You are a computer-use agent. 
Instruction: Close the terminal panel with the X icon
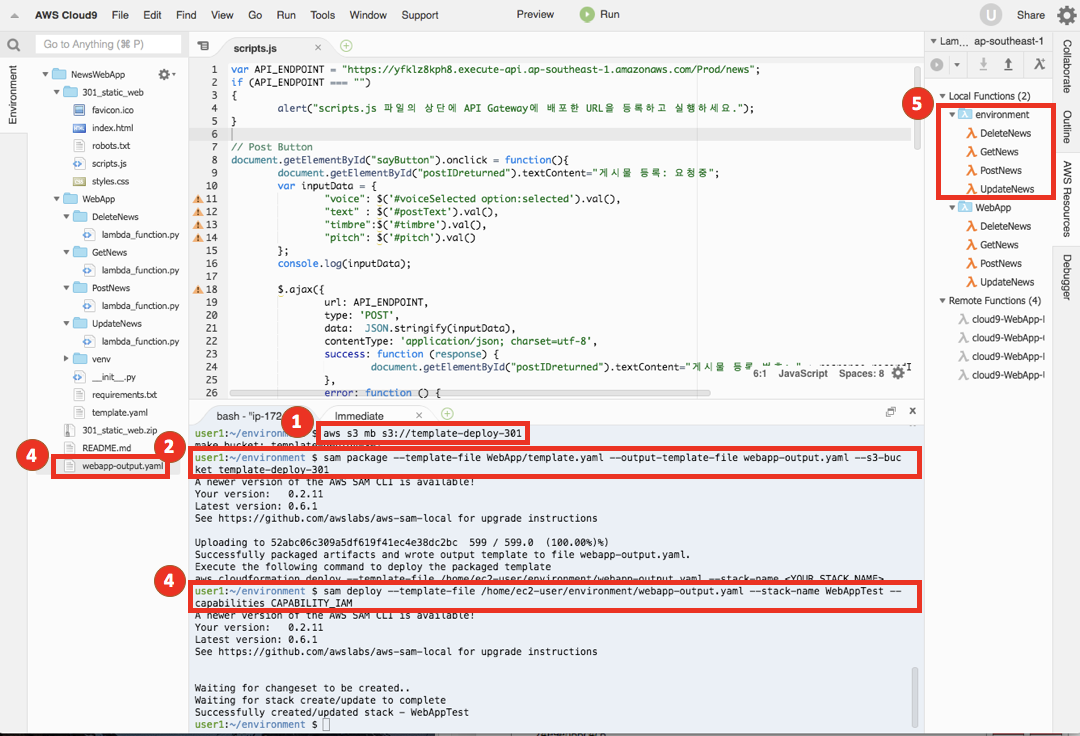coord(913,411)
